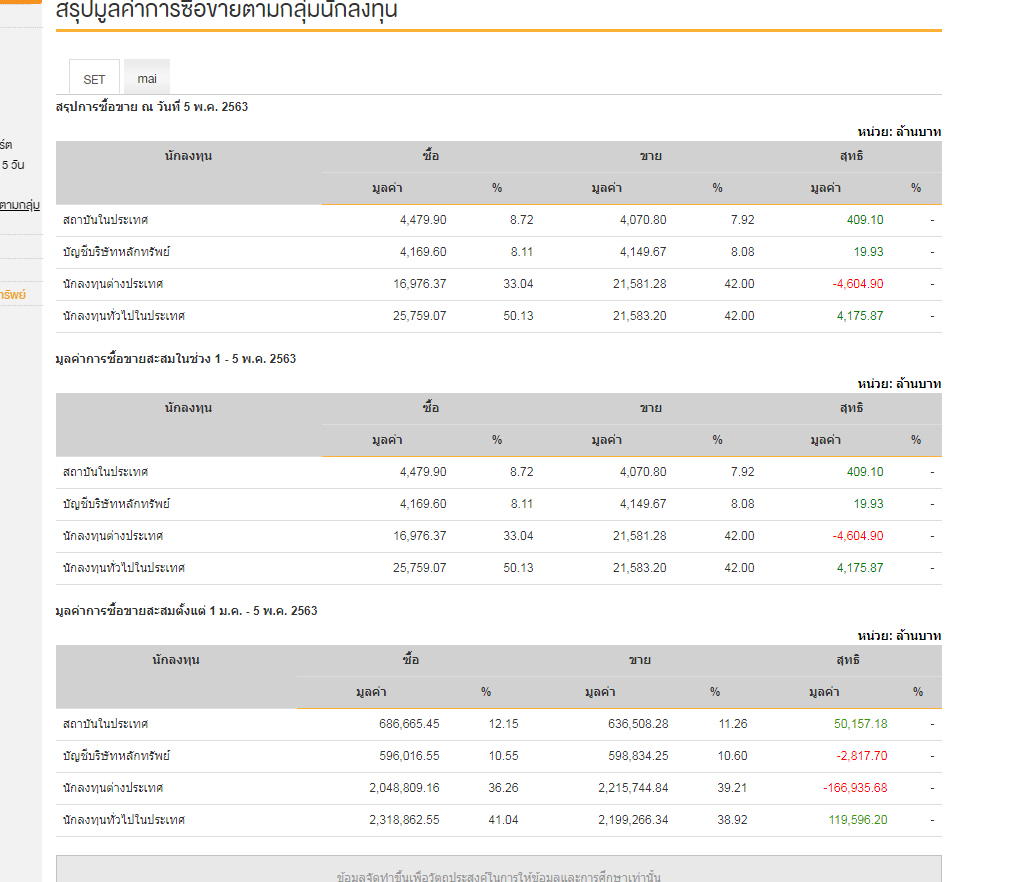The width and height of the screenshot is (1023, 882).
Task: Click the green net value 119,596.20
Action: pos(858,819)
